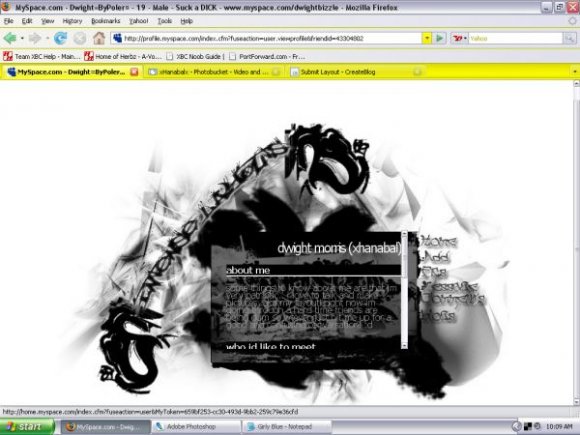Open the XBC Noob Guide bookmark
Image resolution: width=580 pixels, height=435 pixels.
195,56
